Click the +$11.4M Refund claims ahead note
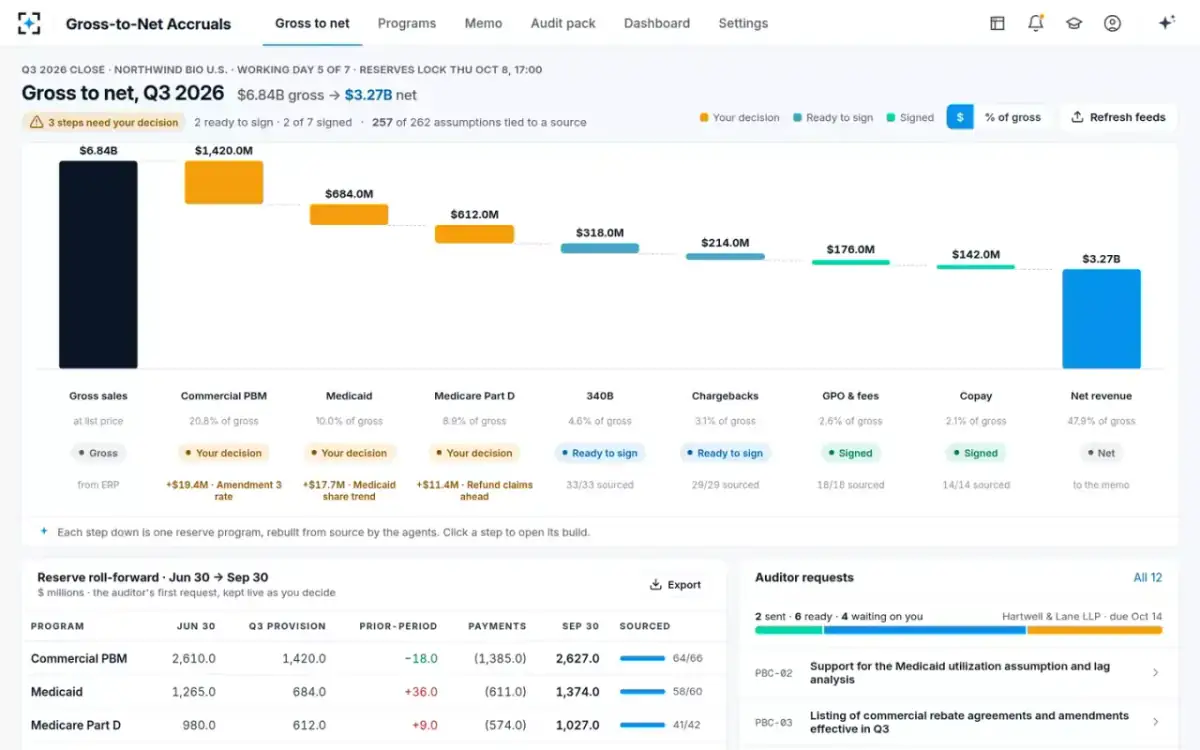The image size is (1200, 750). click(x=475, y=491)
